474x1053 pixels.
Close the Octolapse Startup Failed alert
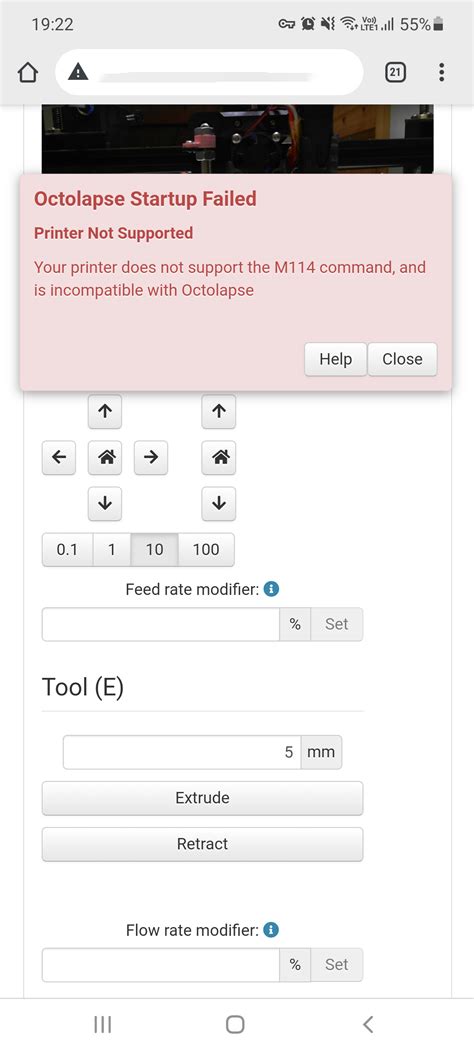(402, 359)
